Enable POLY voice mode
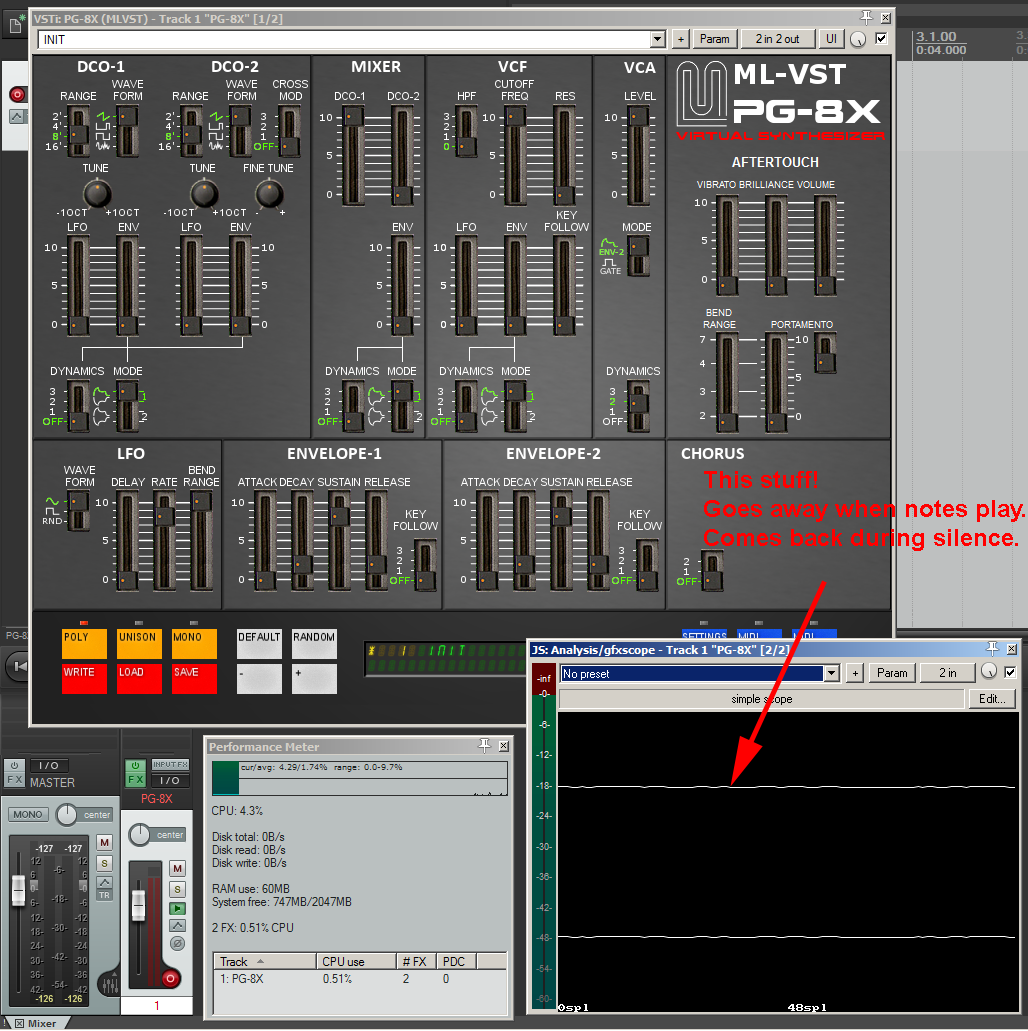The height and width of the screenshot is (1031, 1028). (x=84, y=643)
